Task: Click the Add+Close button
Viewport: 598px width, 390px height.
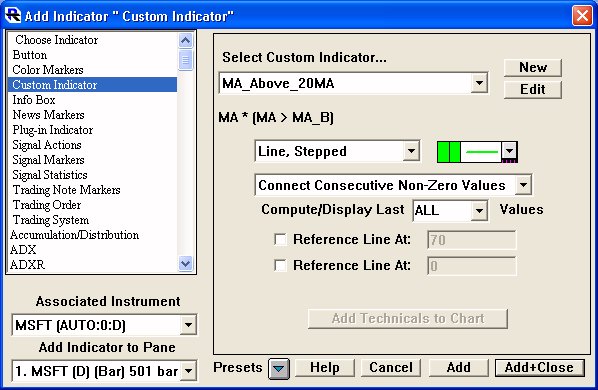Action: [x=539, y=368]
